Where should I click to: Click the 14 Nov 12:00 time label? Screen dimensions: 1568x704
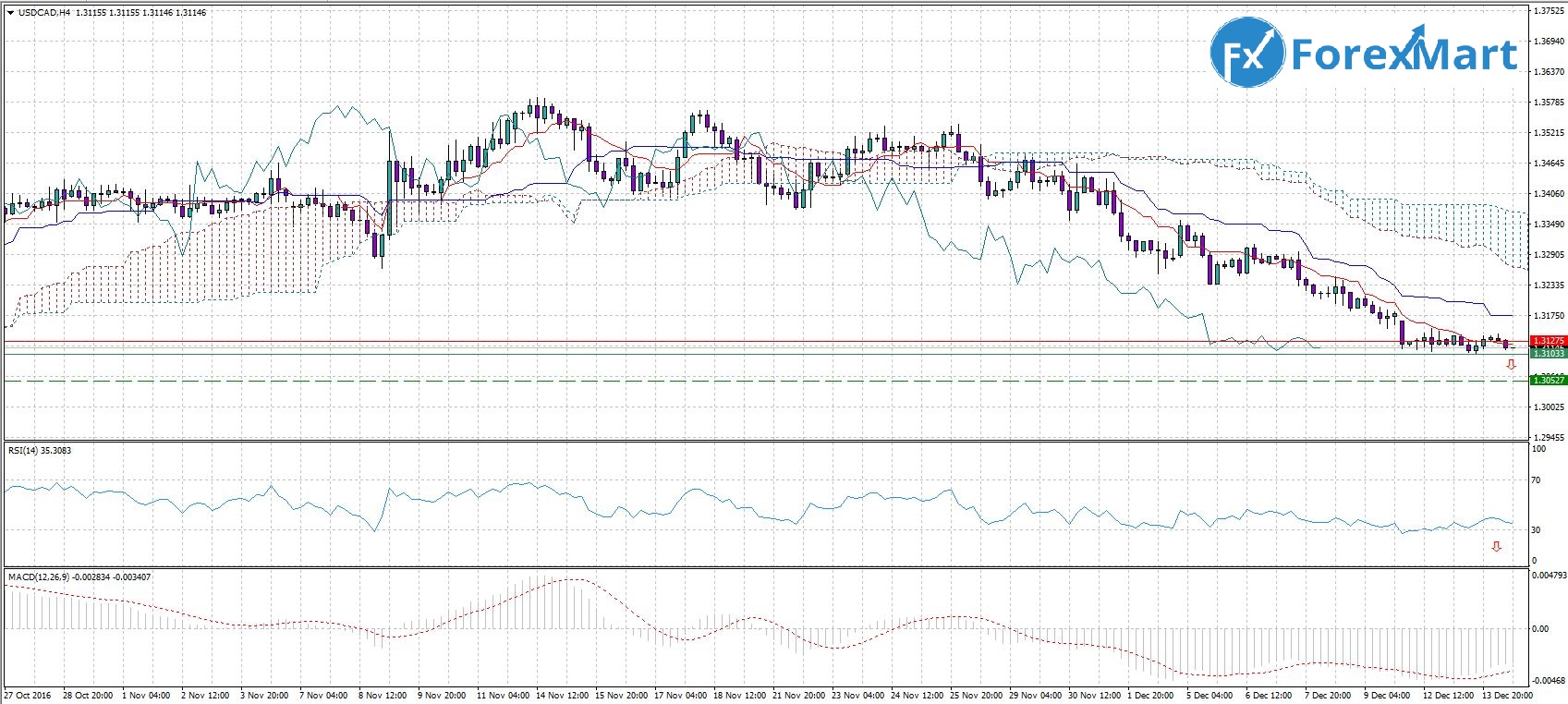point(563,696)
